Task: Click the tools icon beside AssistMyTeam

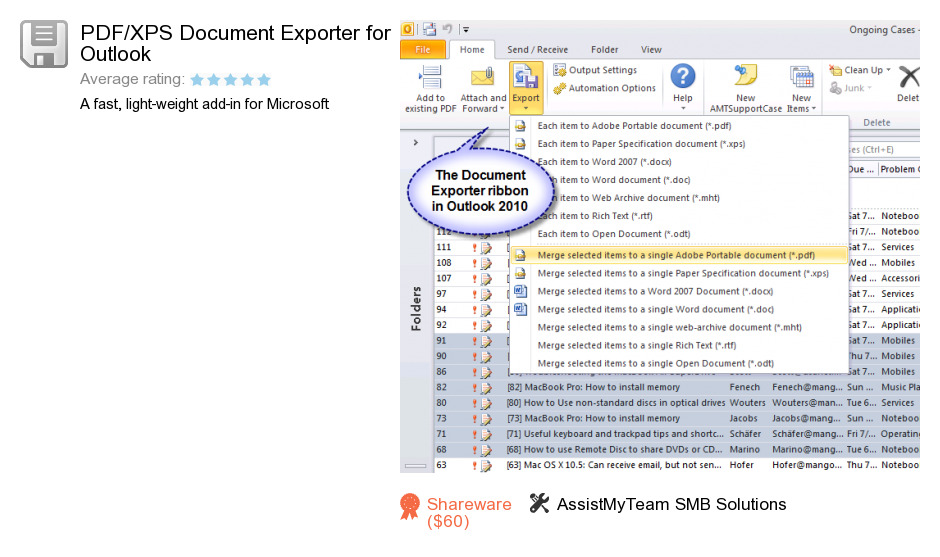Action: (x=539, y=503)
